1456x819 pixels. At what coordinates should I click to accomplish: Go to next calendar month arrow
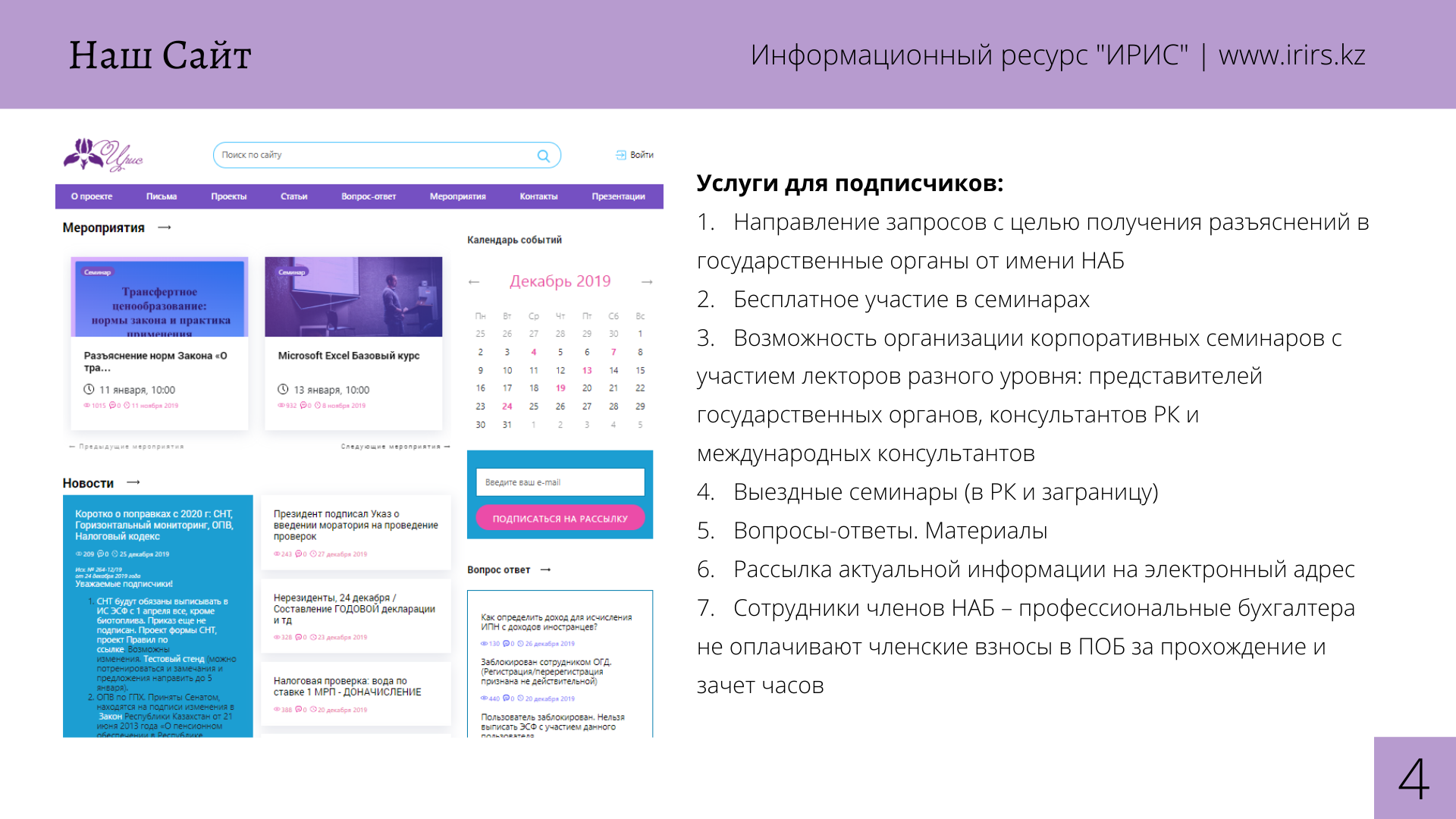coord(647,282)
